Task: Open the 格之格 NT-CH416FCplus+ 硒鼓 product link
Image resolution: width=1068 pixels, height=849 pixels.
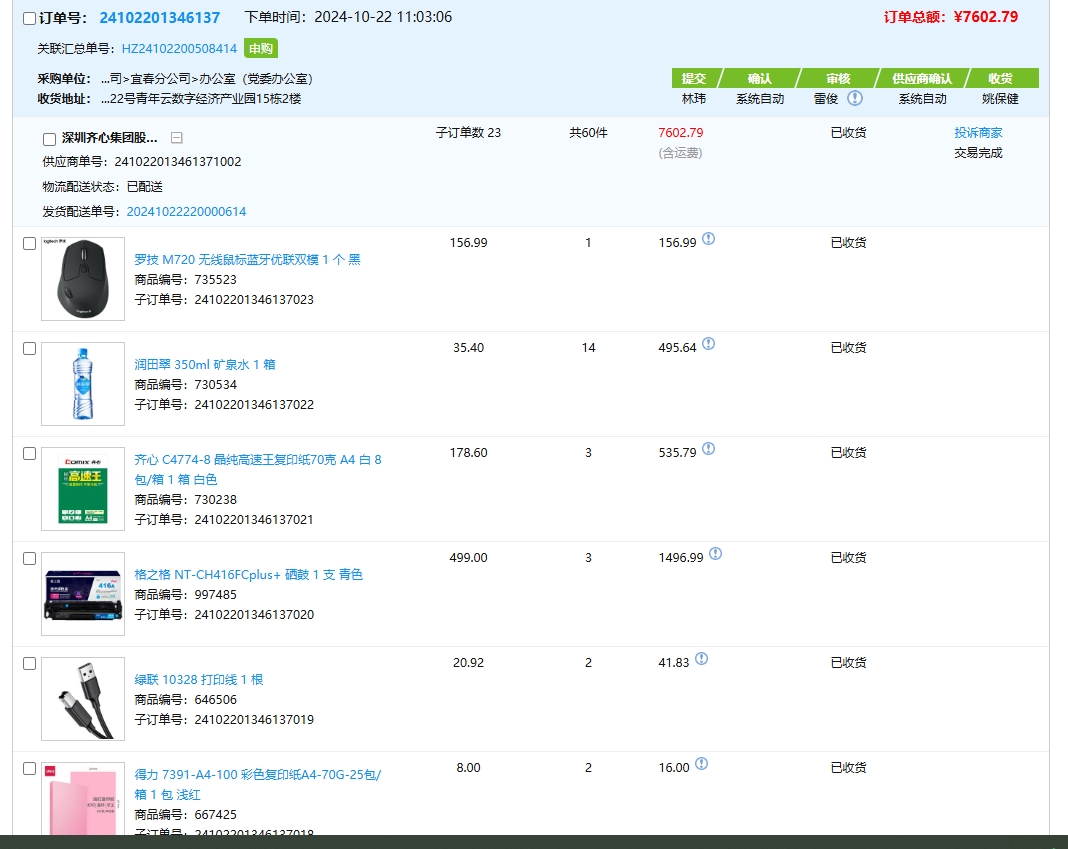Action: tap(249, 574)
